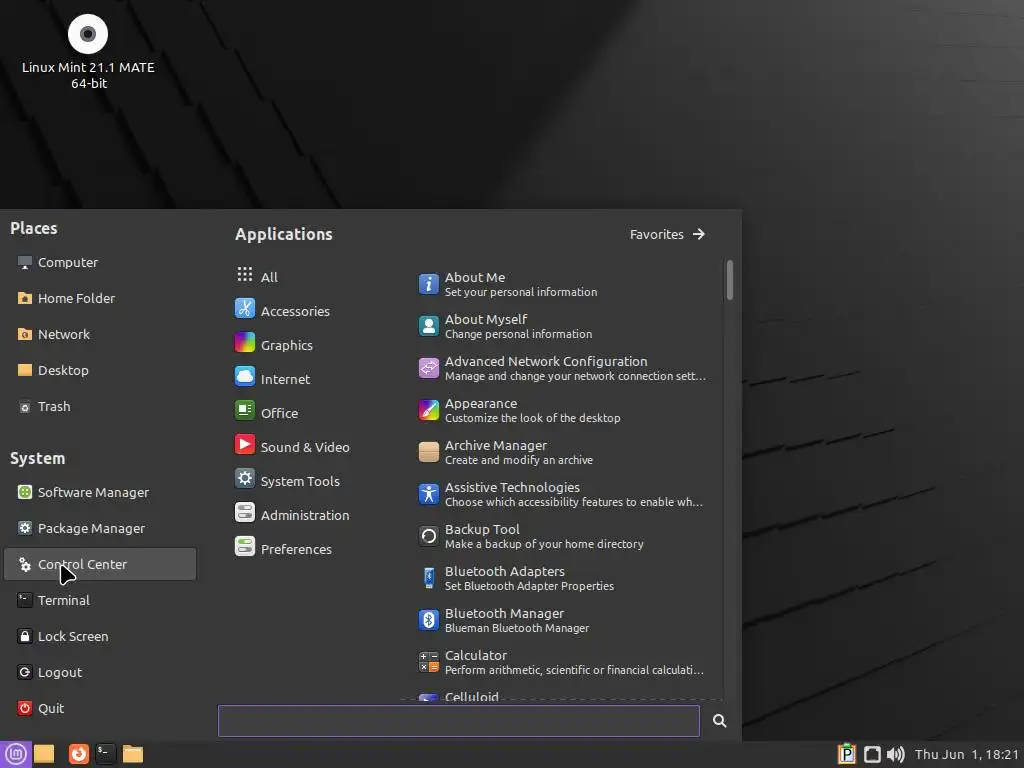Open the Home Folder place
The width and height of the screenshot is (1024, 768).
100,298
